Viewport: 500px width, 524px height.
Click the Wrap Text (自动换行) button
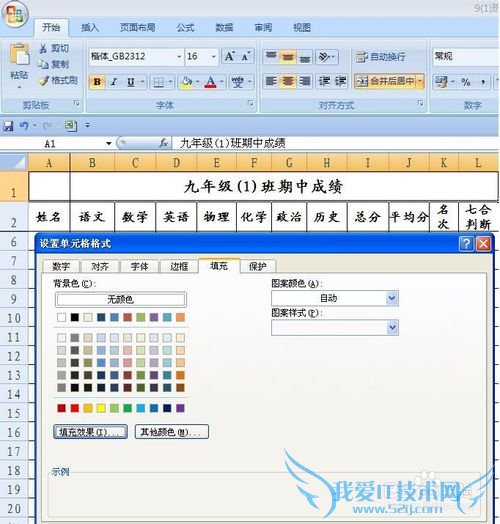381,57
